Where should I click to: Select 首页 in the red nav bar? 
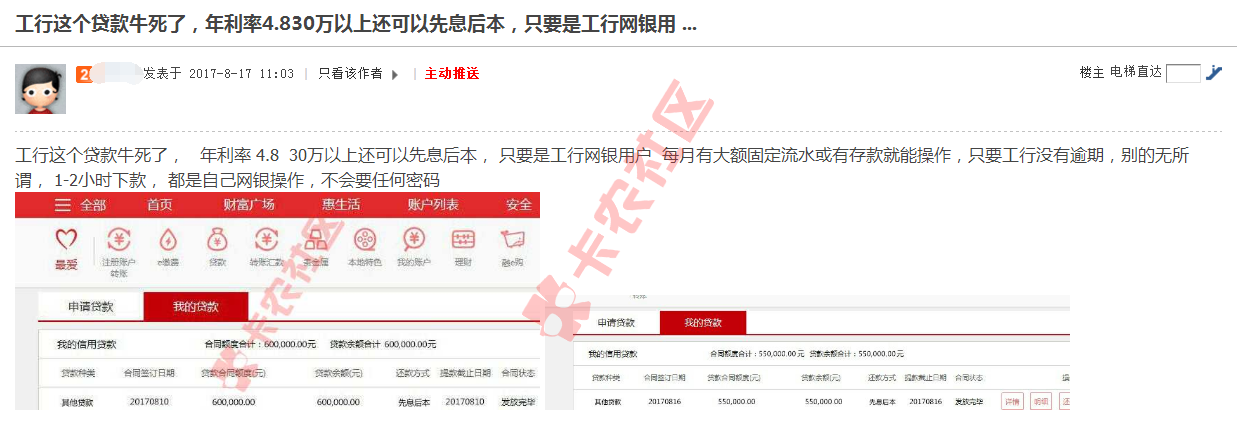tap(160, 205)
